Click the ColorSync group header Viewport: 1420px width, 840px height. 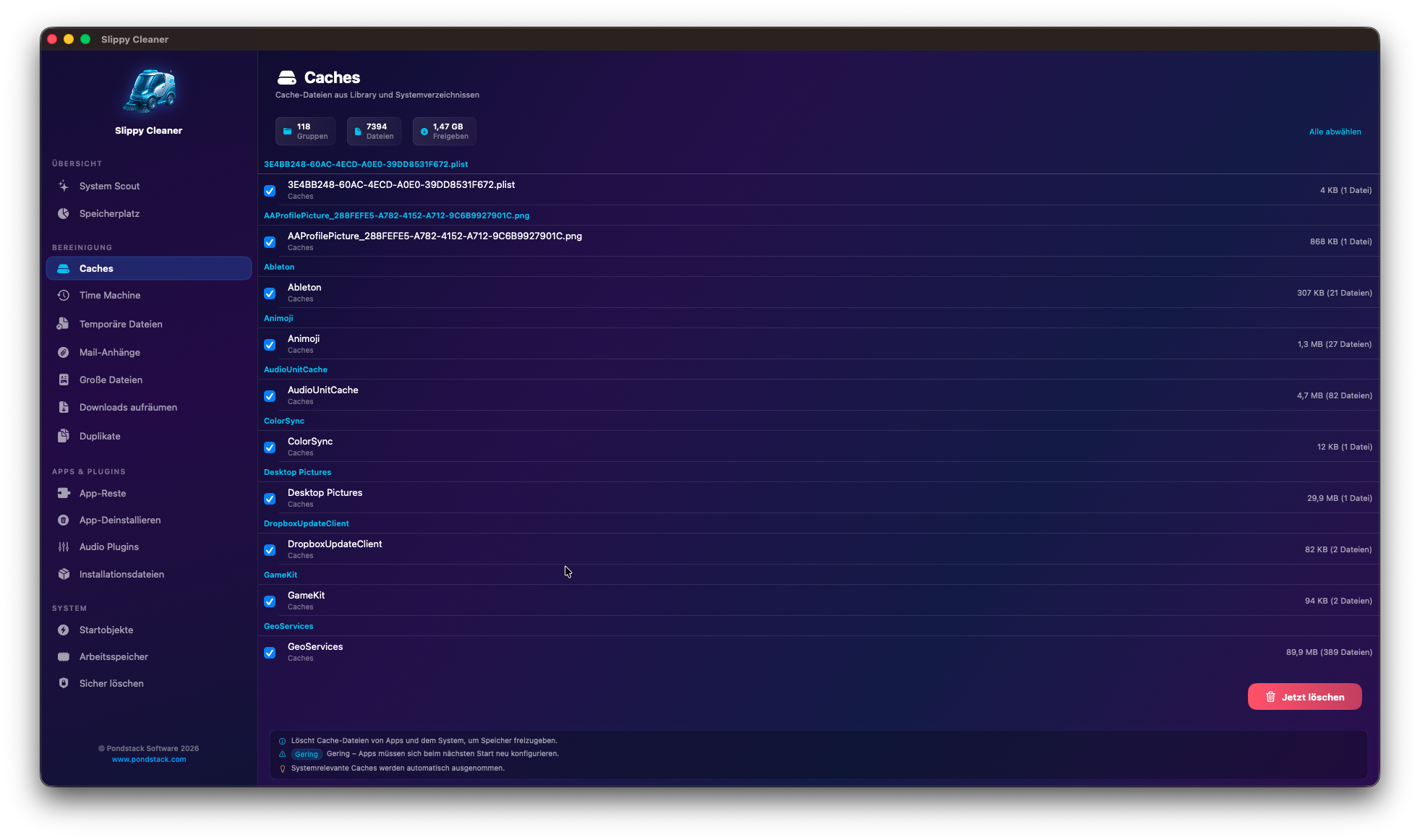pos(284,421)
